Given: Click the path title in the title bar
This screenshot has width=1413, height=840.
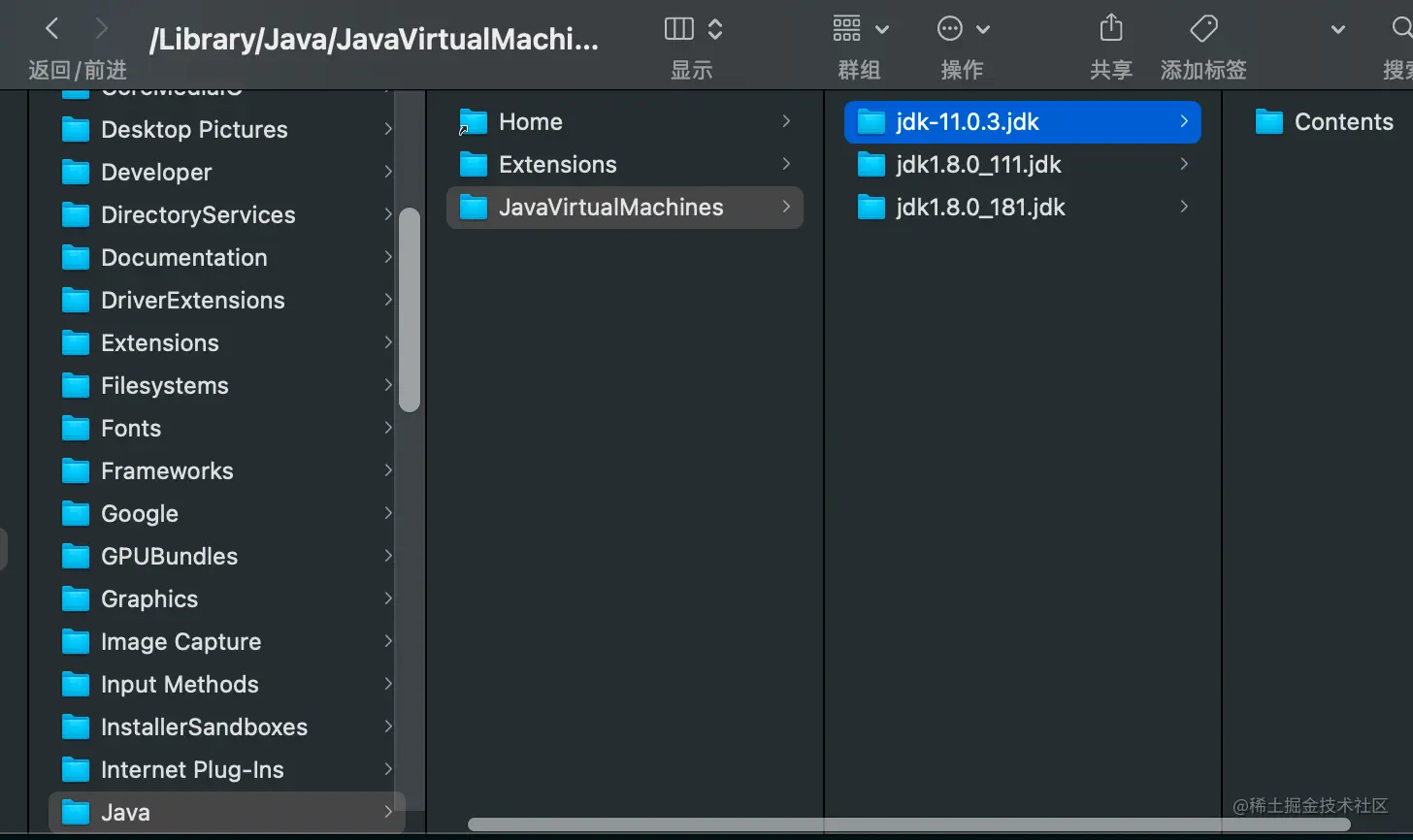Looking at the screenshot, I should [374, 39].
